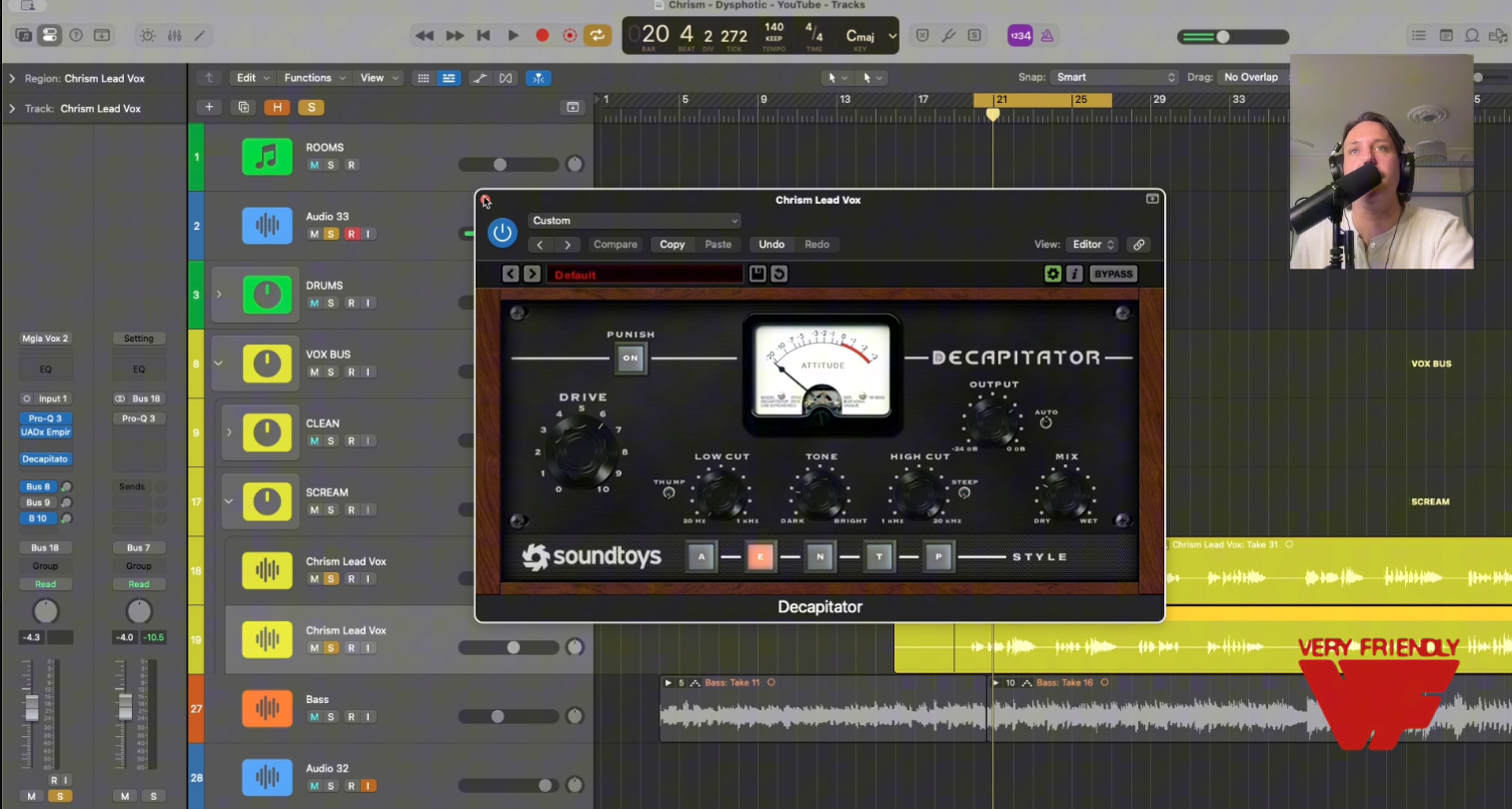Click the Fast Forward transport button
Image resolution: width=1512 pixels, height=809 pixels.
tap(455, 35)
